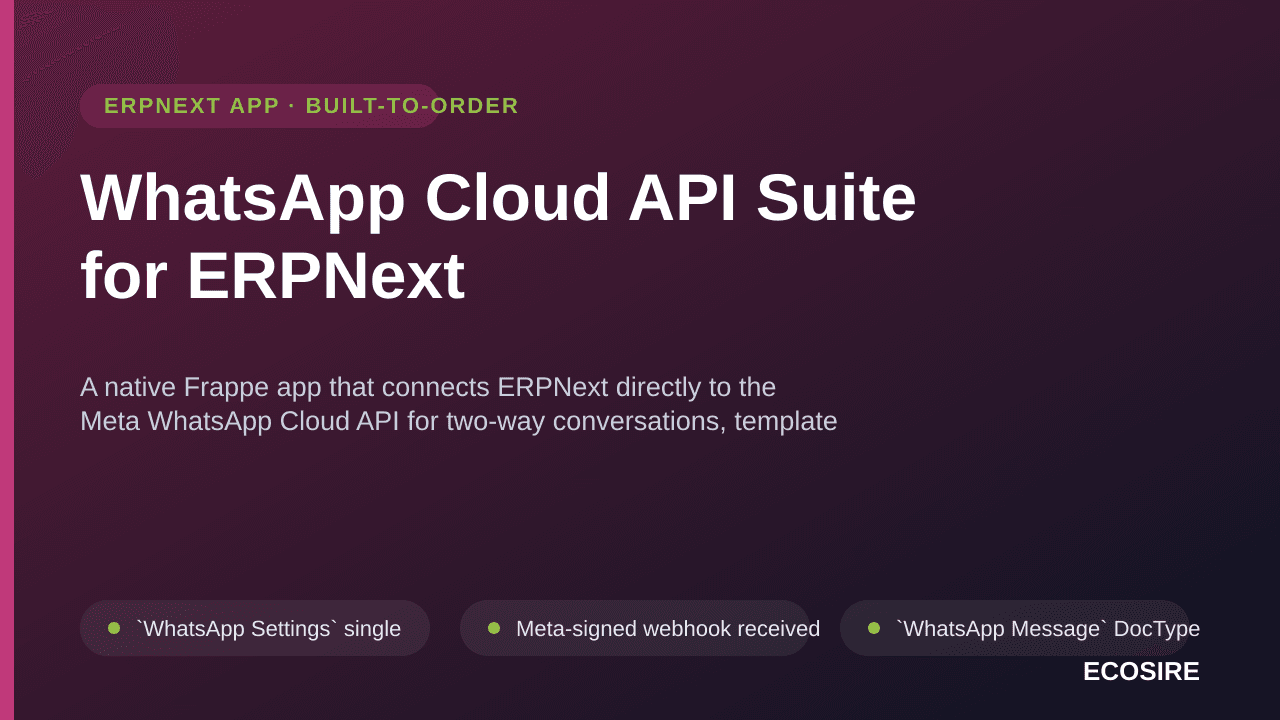Click the 'for ERPNext' title line
The width and height of the screenshot is (1280, 720).
coord(272,275)
